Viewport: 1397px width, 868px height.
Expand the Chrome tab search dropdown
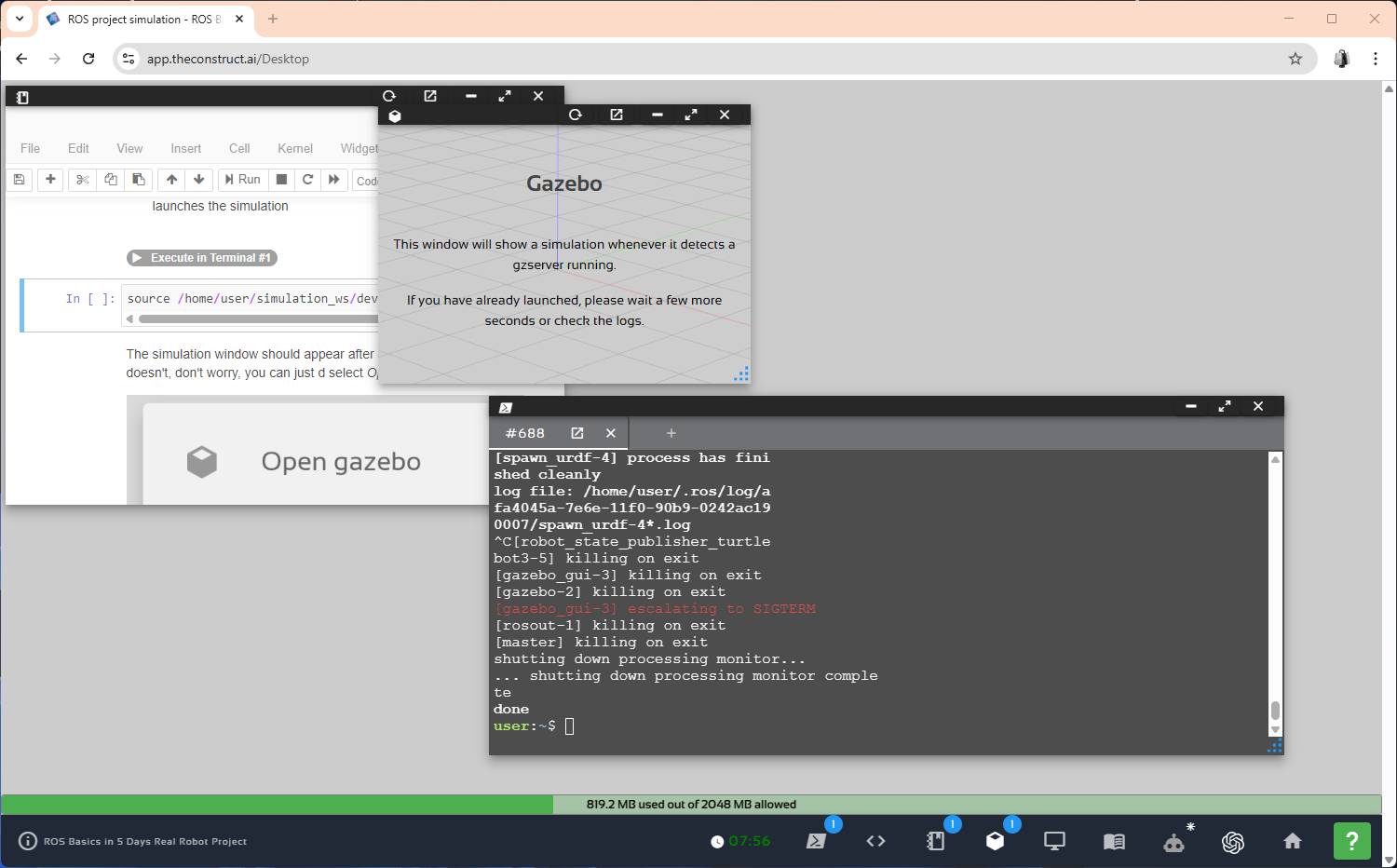click(20, 19)
